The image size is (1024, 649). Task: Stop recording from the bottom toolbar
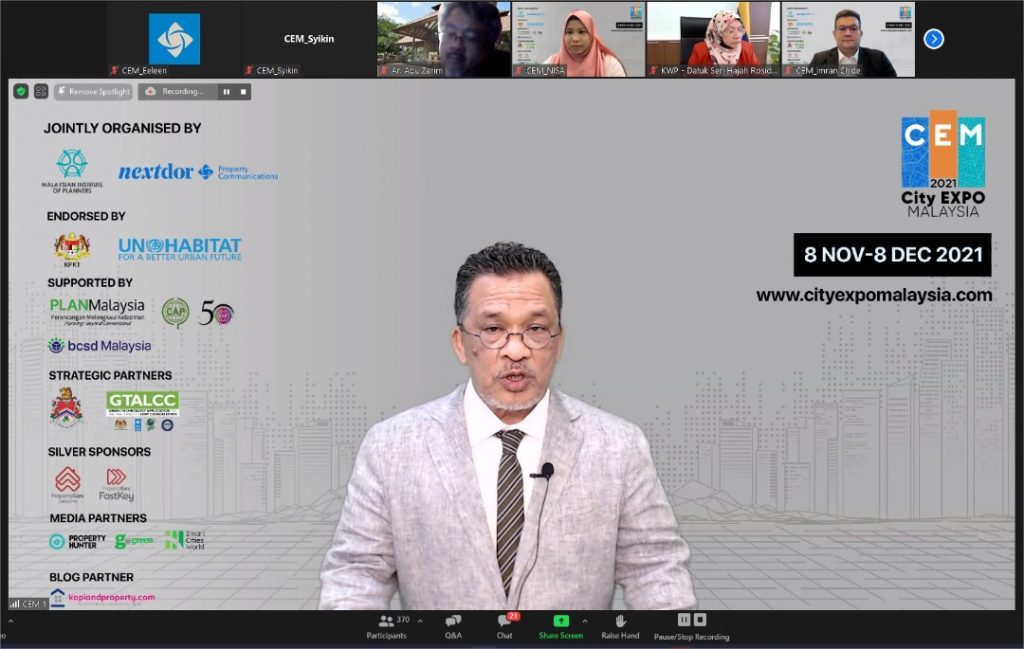(x=700, y=620)
